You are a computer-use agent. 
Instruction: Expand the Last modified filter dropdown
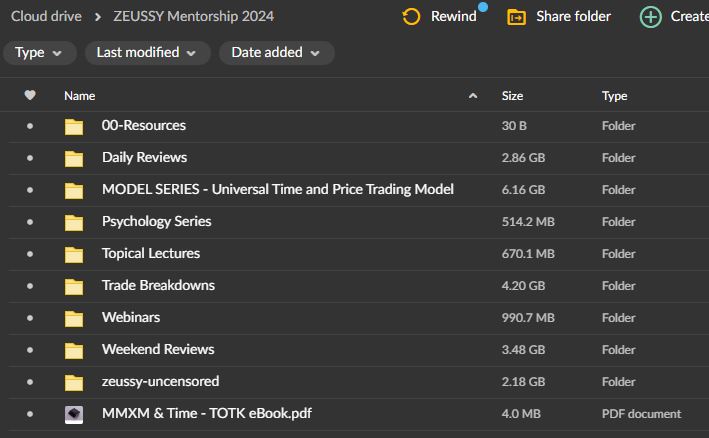coord(147,53)
